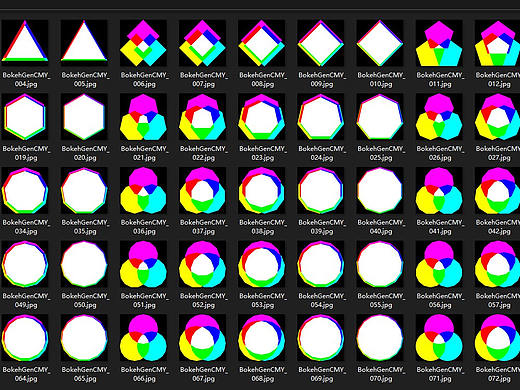The height and width of the screenshot is (390, 520).
Task: Select BokehGenCMY_038.jpg thumbnail image
Action: 262,190
